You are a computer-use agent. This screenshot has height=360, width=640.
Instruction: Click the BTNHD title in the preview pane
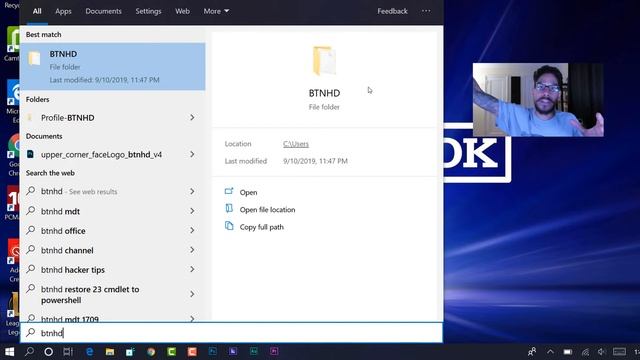324,93
